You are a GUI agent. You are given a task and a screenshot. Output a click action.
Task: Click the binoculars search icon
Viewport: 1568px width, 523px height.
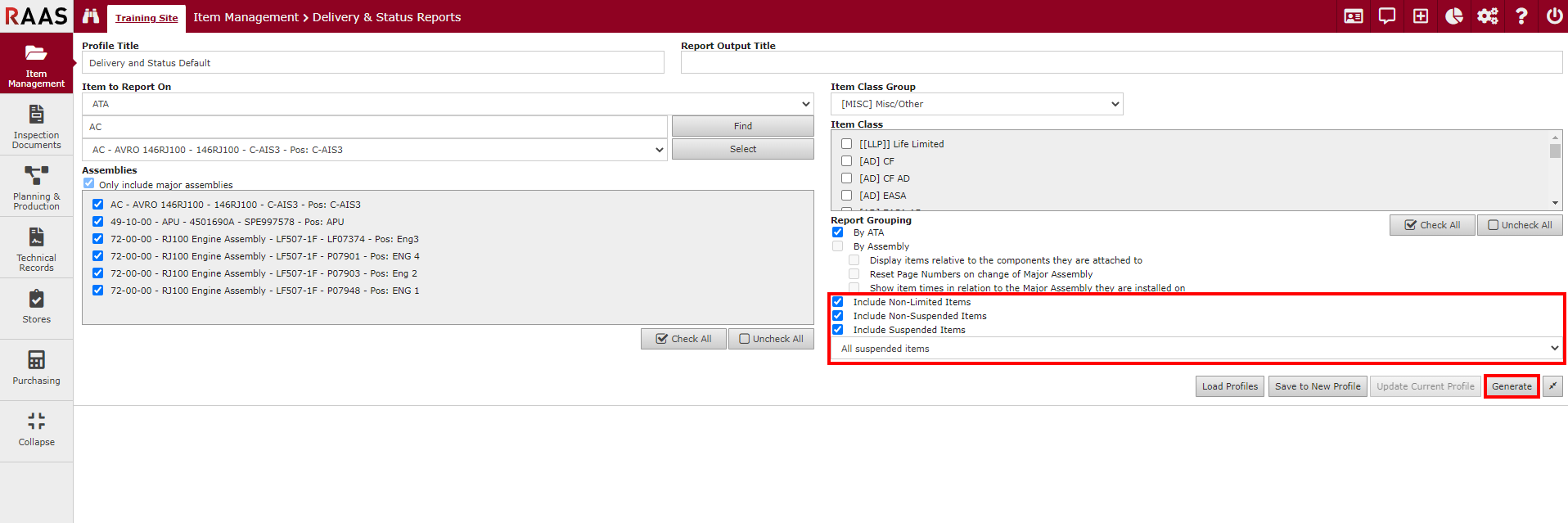tap(91, 16)
